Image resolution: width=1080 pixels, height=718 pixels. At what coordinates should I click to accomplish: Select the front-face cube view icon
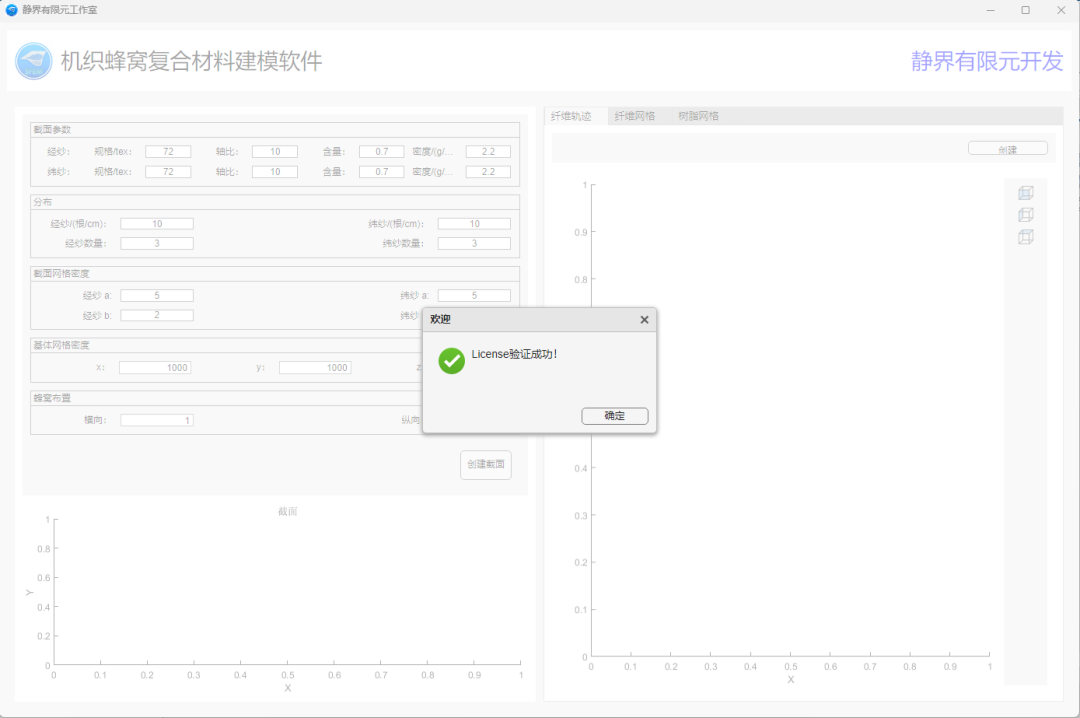[x=1026, y=193]
